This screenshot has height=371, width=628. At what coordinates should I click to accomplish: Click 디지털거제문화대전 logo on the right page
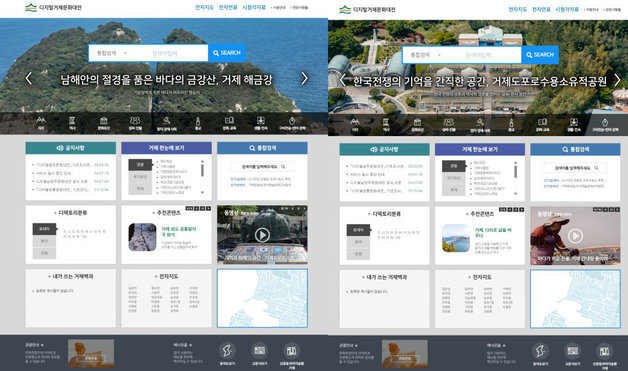click(366, 10)
